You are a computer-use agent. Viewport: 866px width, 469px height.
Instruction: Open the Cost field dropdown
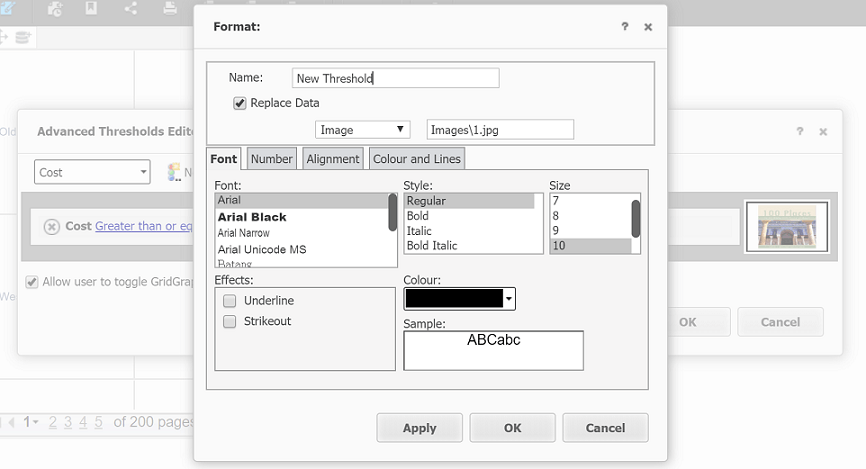click(x=92, y=172)
